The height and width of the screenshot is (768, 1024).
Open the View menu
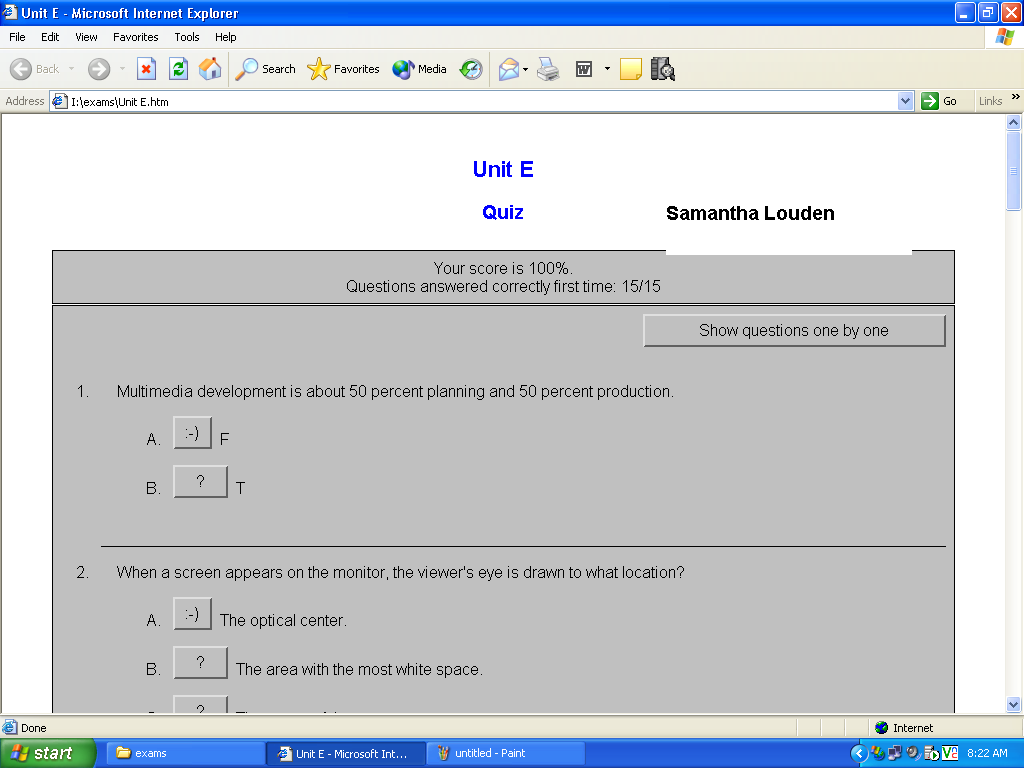coord(87,37)
